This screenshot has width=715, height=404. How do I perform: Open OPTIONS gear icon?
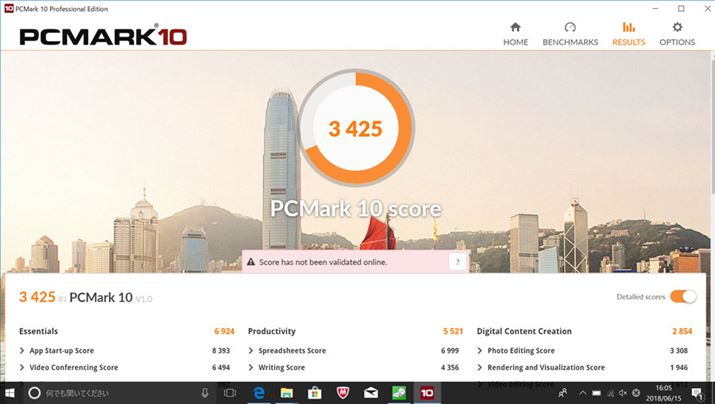coord(677,28)
